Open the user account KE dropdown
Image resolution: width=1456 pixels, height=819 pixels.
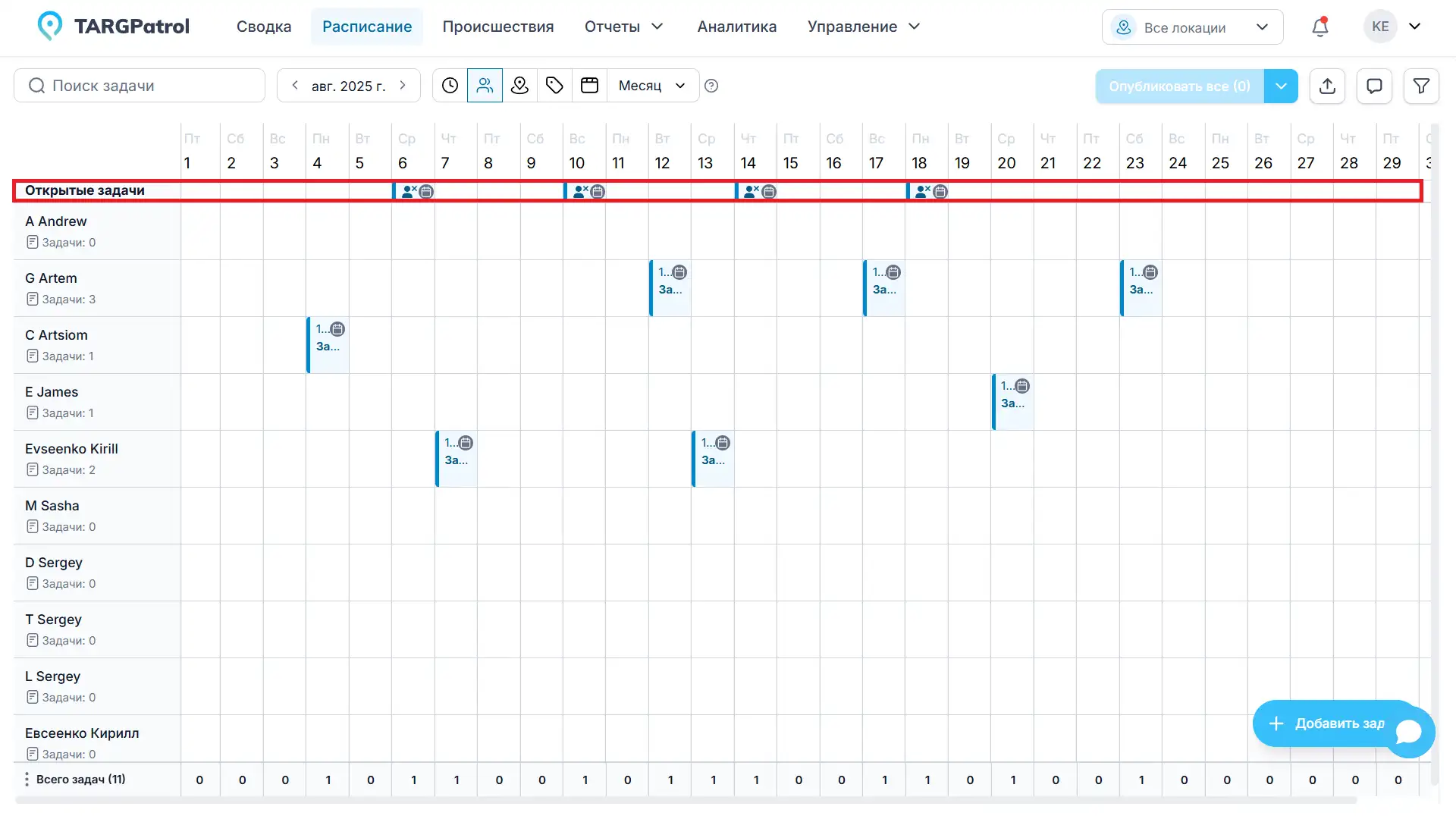[x=1394, y=26]
